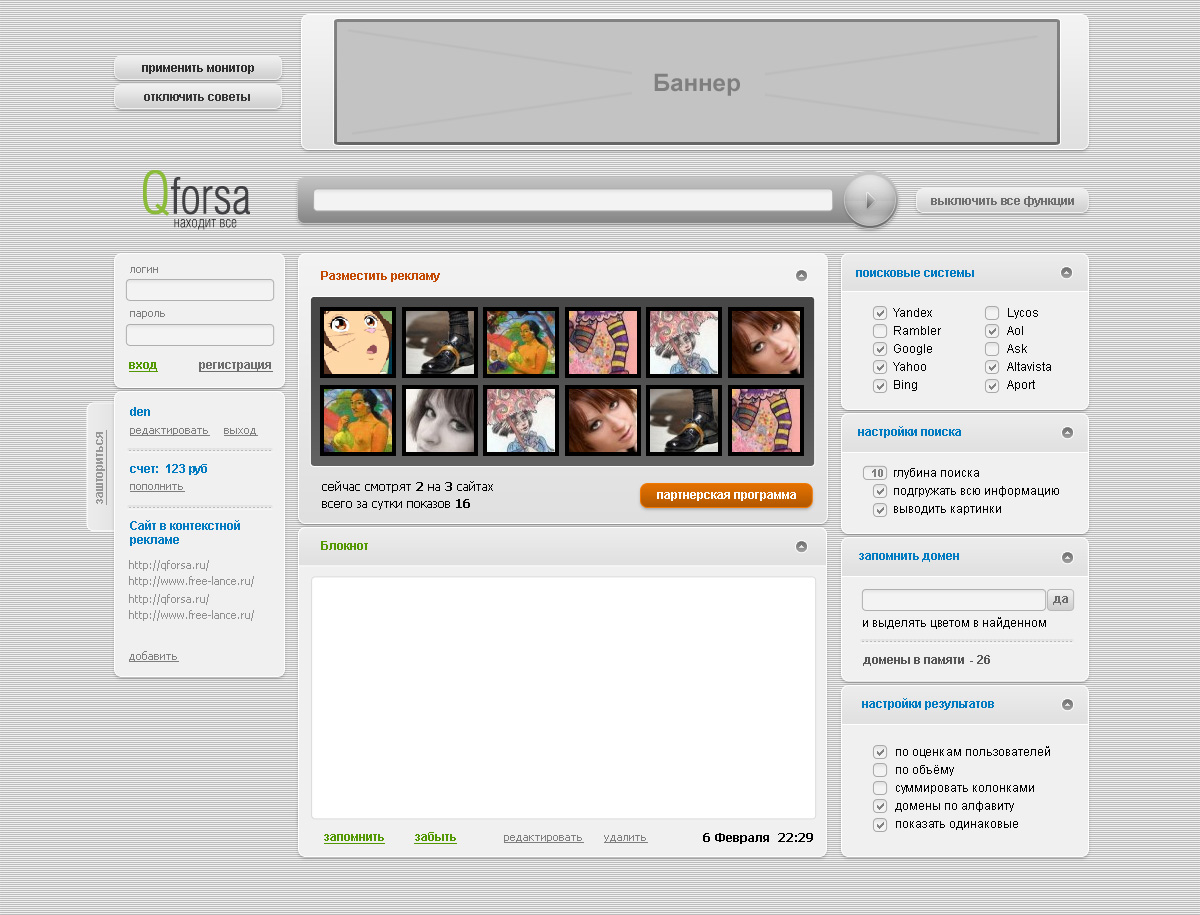Enable the Rambler search engine

(880, 331)
